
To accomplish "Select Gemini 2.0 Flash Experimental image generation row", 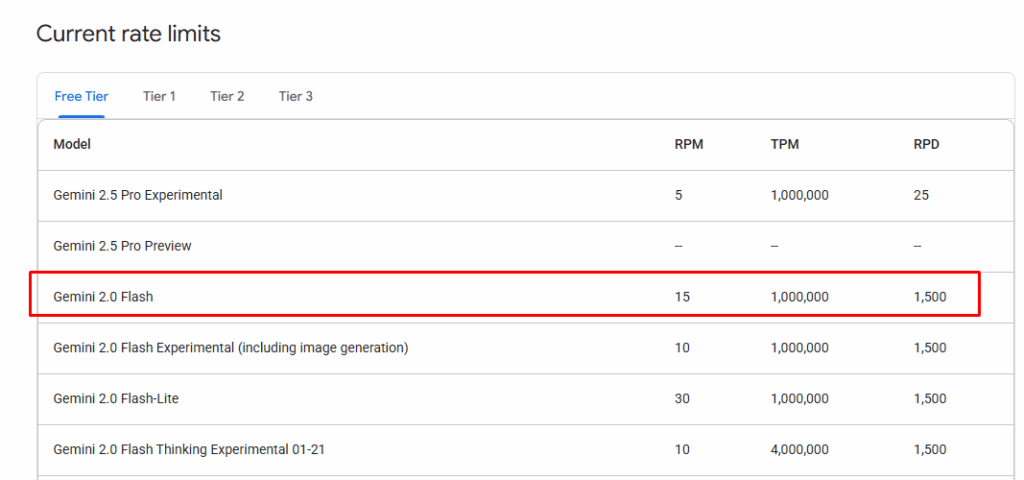I will 526,348.
